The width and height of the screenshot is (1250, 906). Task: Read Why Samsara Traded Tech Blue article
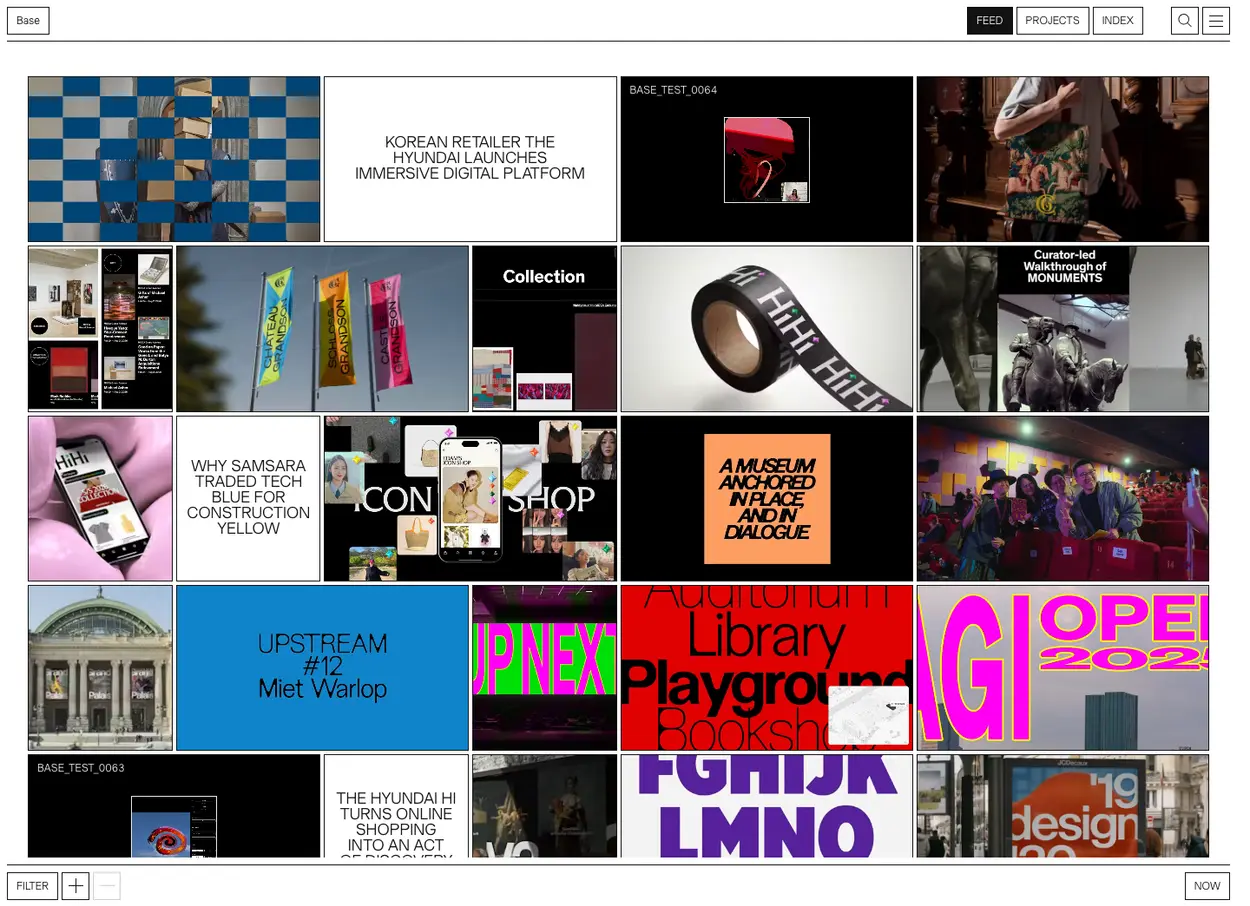point(248,498)
